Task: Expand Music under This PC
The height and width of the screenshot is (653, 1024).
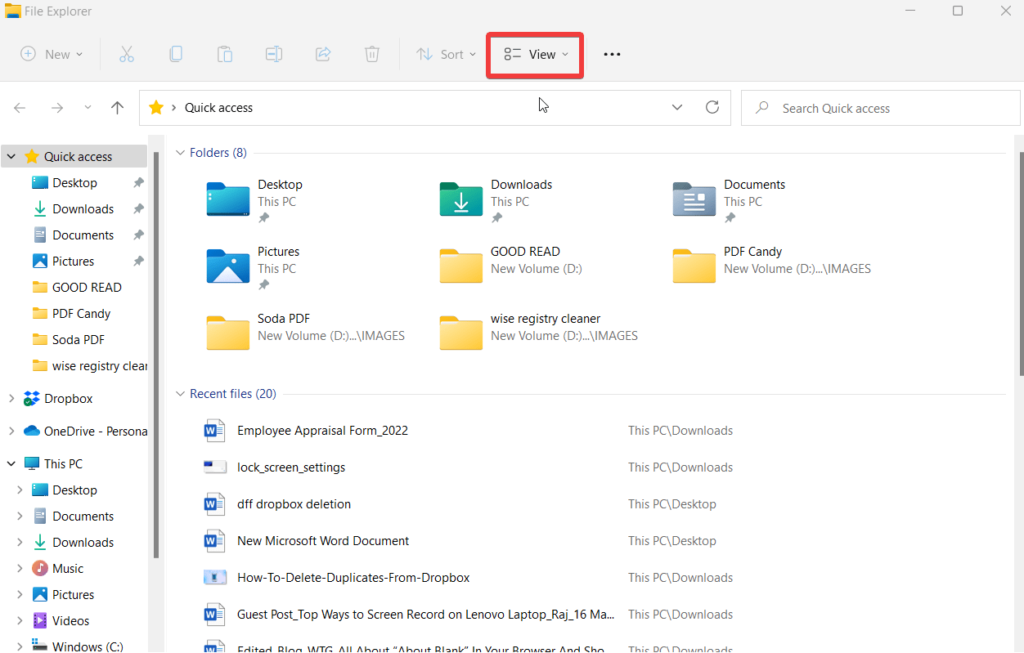Action: (20, 568)
